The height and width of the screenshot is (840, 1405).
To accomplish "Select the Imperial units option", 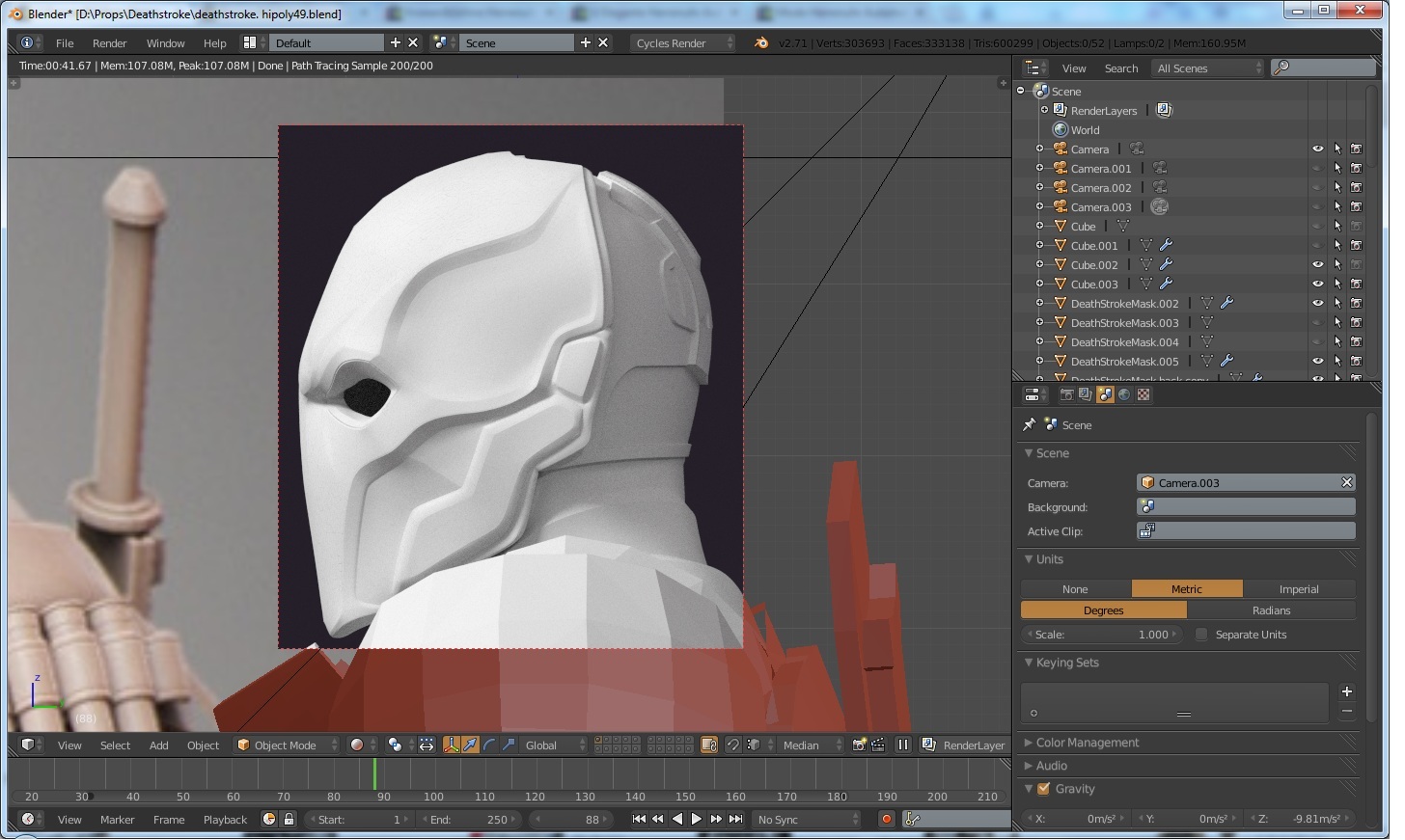I will pos(1299,588).
